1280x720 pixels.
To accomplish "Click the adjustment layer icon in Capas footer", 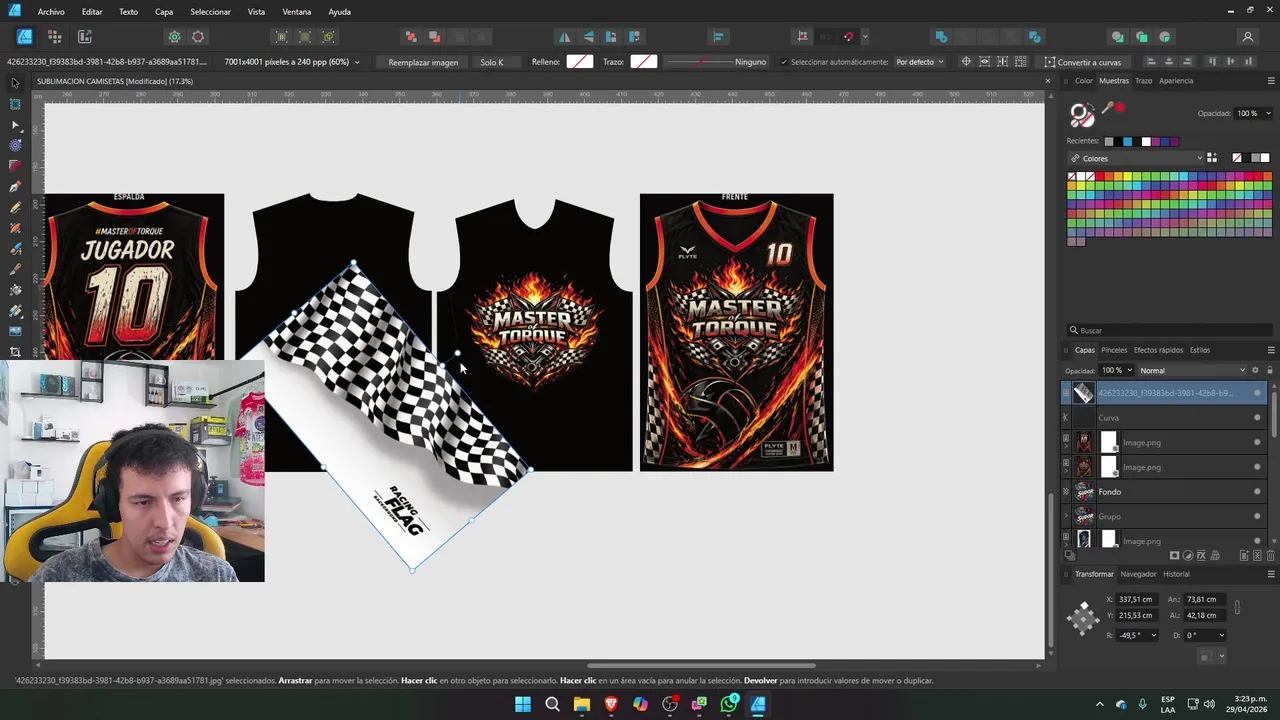I will [1188, 555].
